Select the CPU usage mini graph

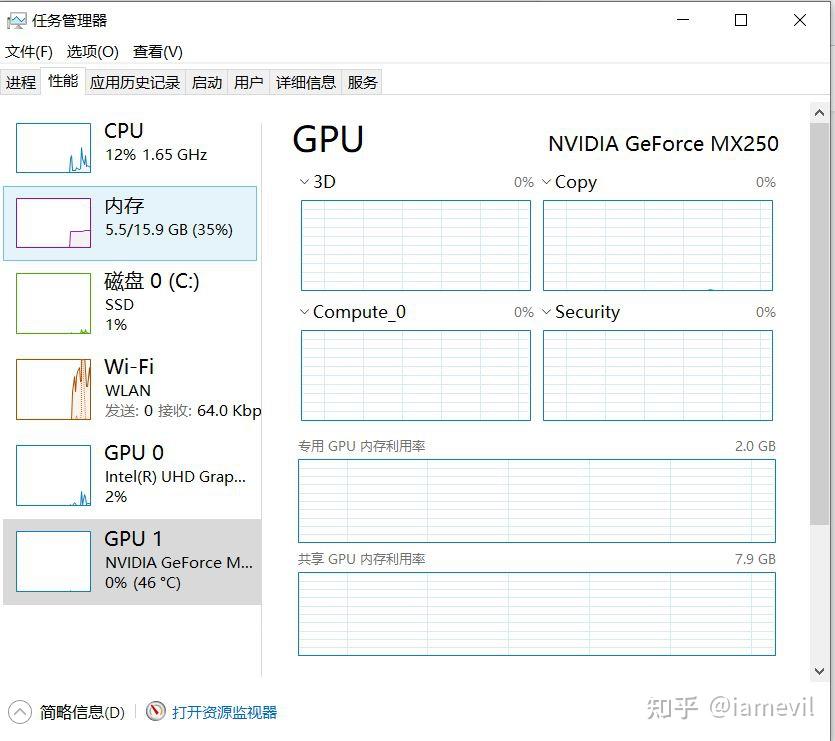pyautogui.click(x=53, y=148)
